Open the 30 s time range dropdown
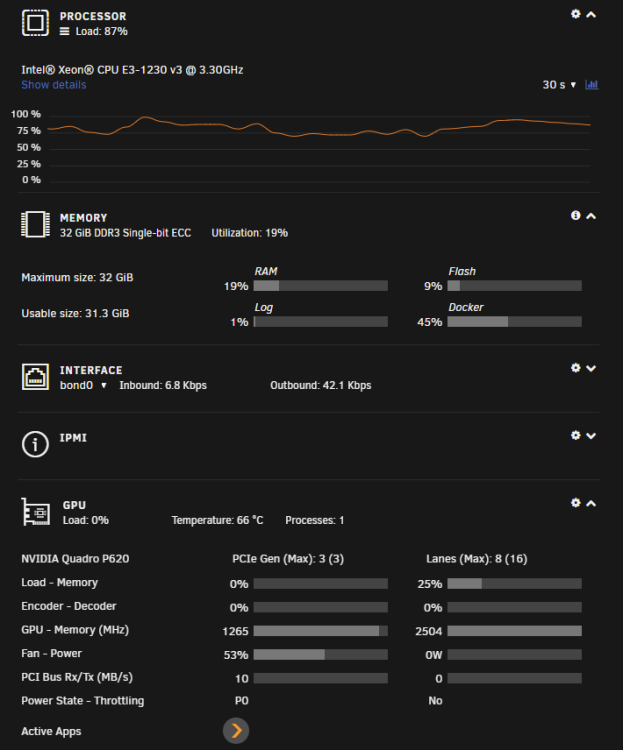 tap(559, 85)
